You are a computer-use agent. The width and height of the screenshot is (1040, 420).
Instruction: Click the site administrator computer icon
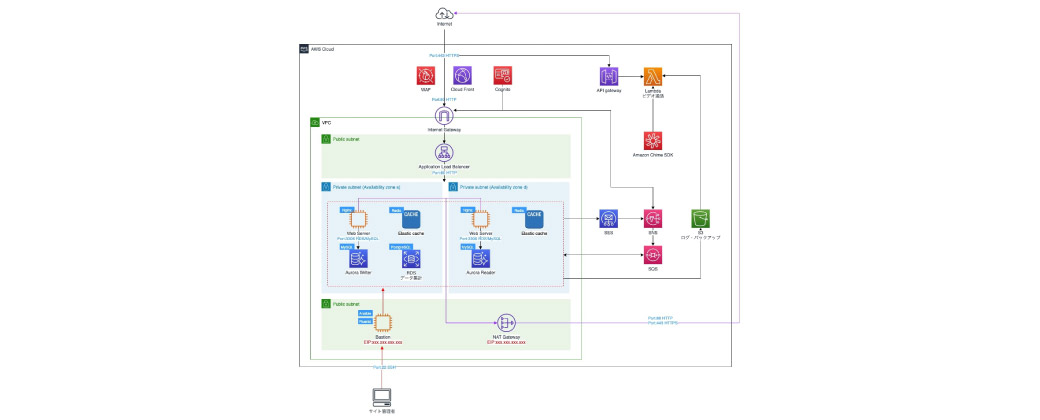pos(382,396)
